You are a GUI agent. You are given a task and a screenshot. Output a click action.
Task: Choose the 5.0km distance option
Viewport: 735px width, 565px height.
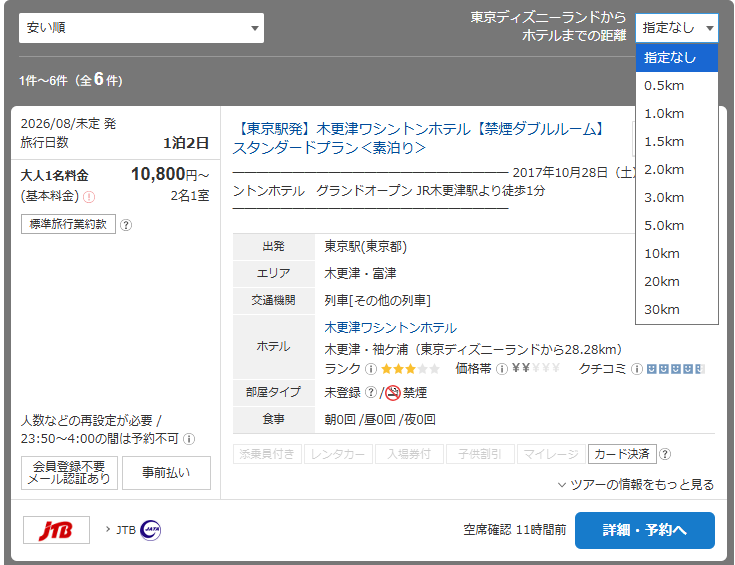pyautogui.click(x=676, y=226)
